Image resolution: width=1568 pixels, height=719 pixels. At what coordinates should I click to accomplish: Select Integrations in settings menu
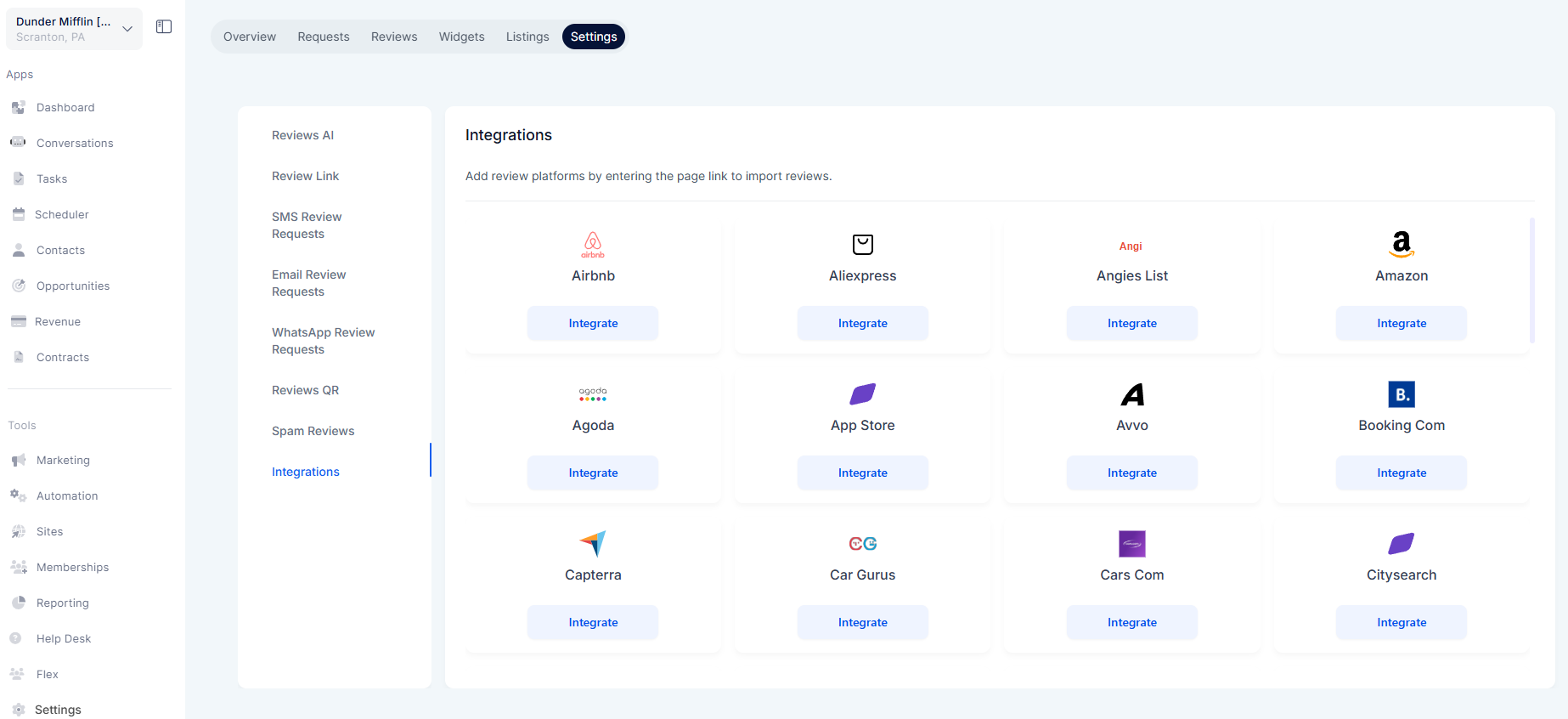click(x=306, y=472)
